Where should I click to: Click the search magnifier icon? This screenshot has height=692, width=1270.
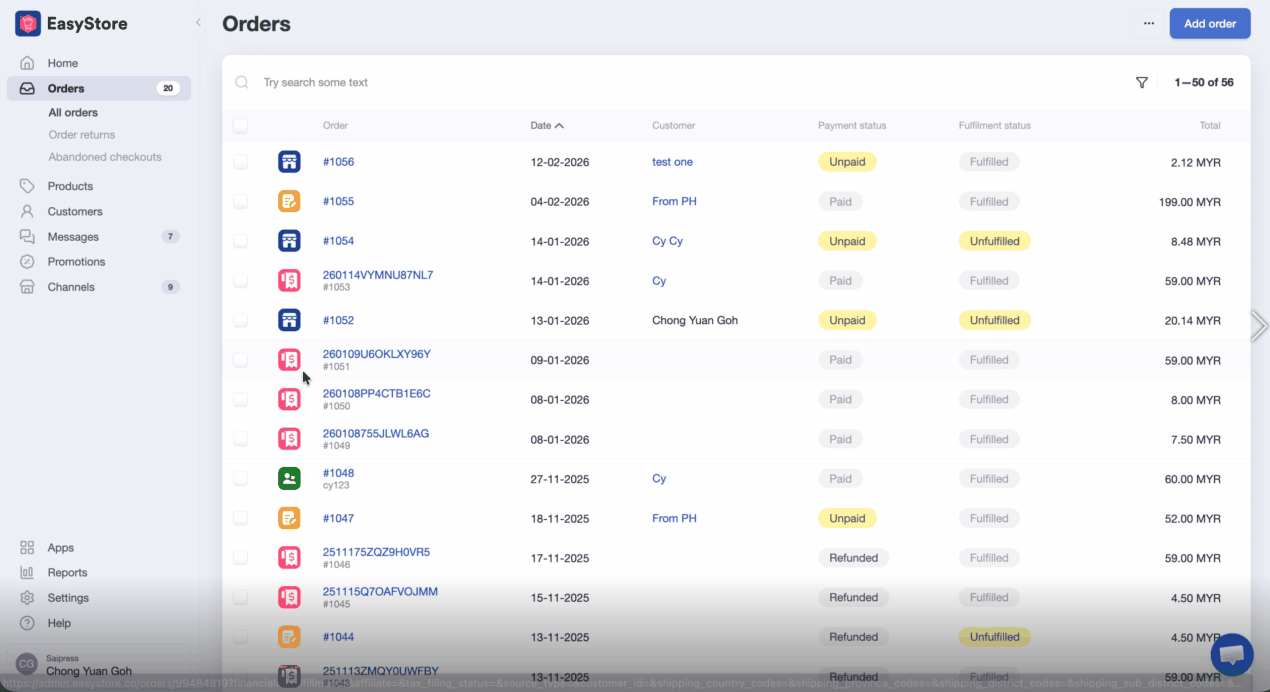(x=242, y=83)
